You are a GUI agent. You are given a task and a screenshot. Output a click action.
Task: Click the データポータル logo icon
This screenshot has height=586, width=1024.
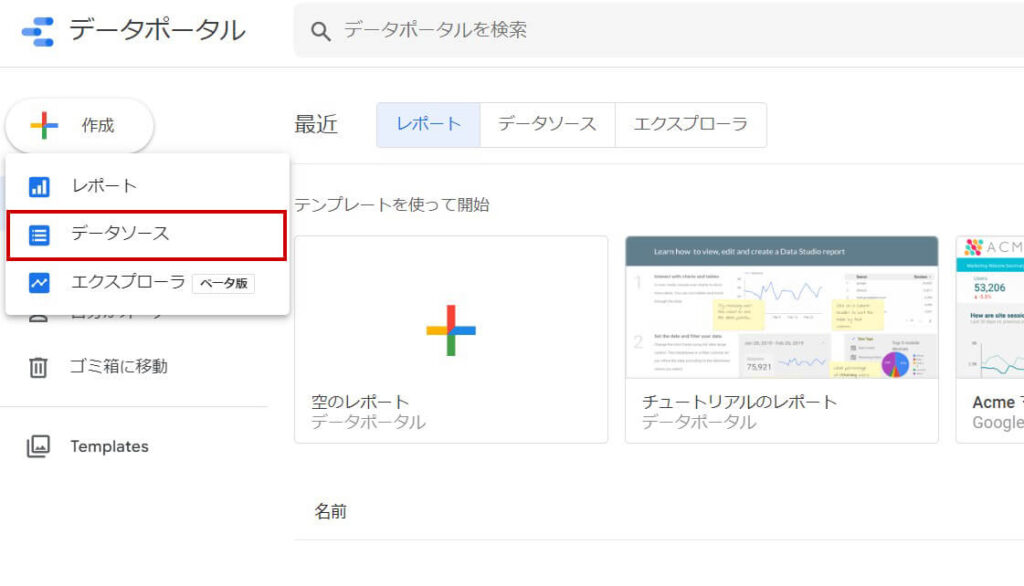tap(38, 31)
